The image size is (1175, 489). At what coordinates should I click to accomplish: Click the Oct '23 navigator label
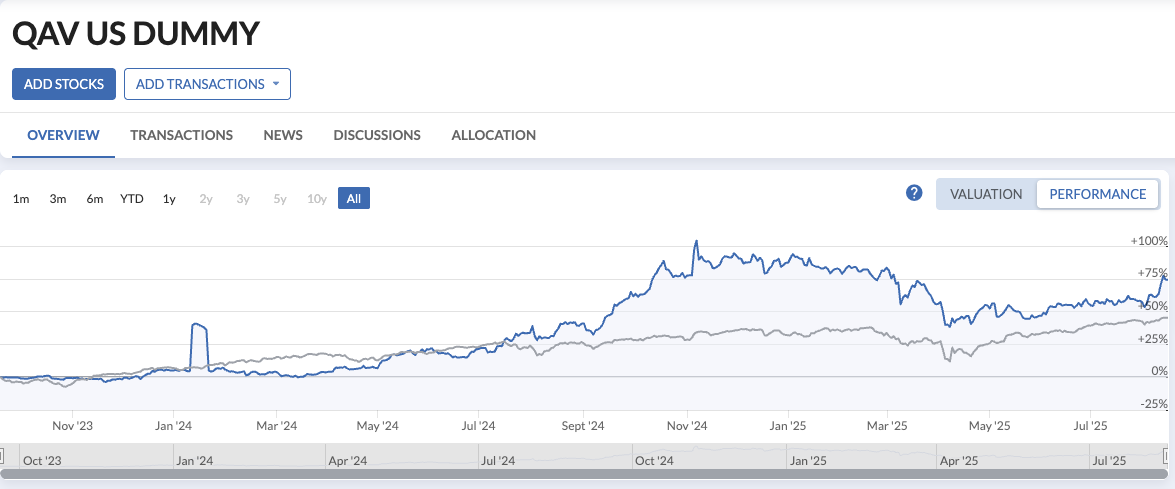point(43,461)
